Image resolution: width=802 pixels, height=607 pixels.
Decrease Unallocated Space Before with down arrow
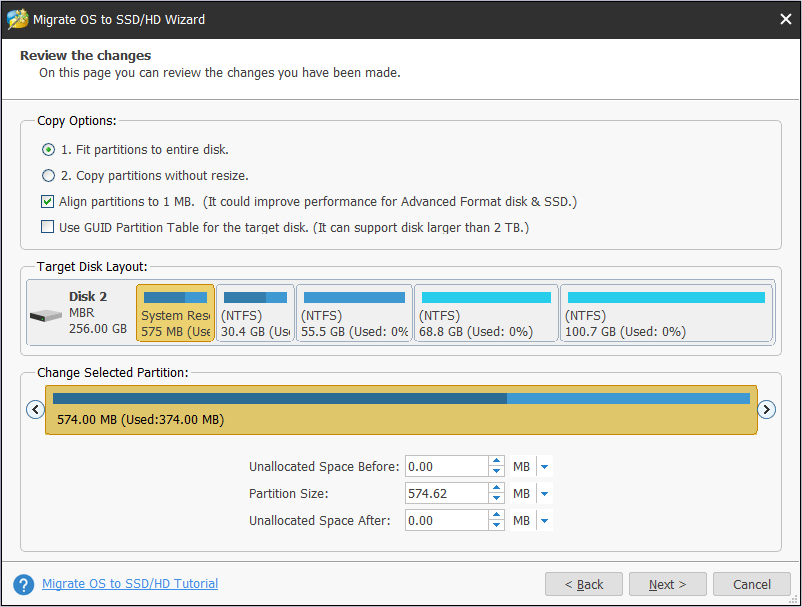point(496,472)
